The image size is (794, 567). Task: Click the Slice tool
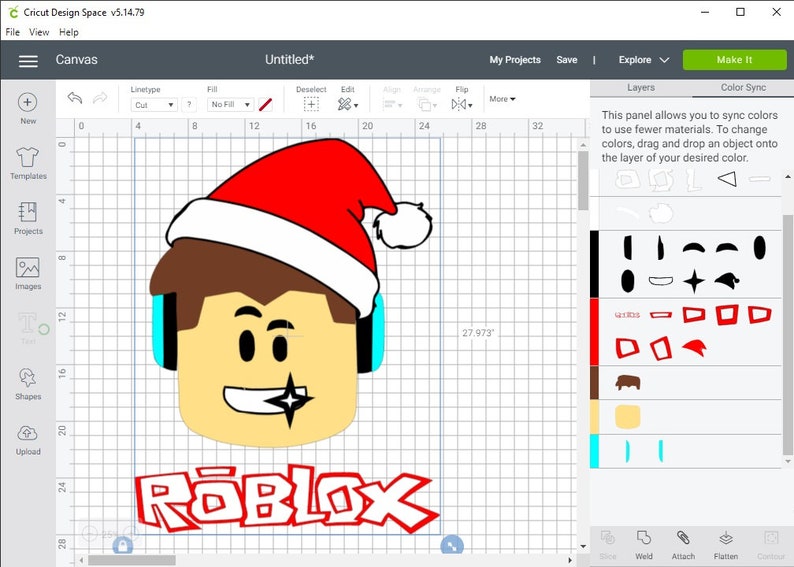tap(608, 544)
